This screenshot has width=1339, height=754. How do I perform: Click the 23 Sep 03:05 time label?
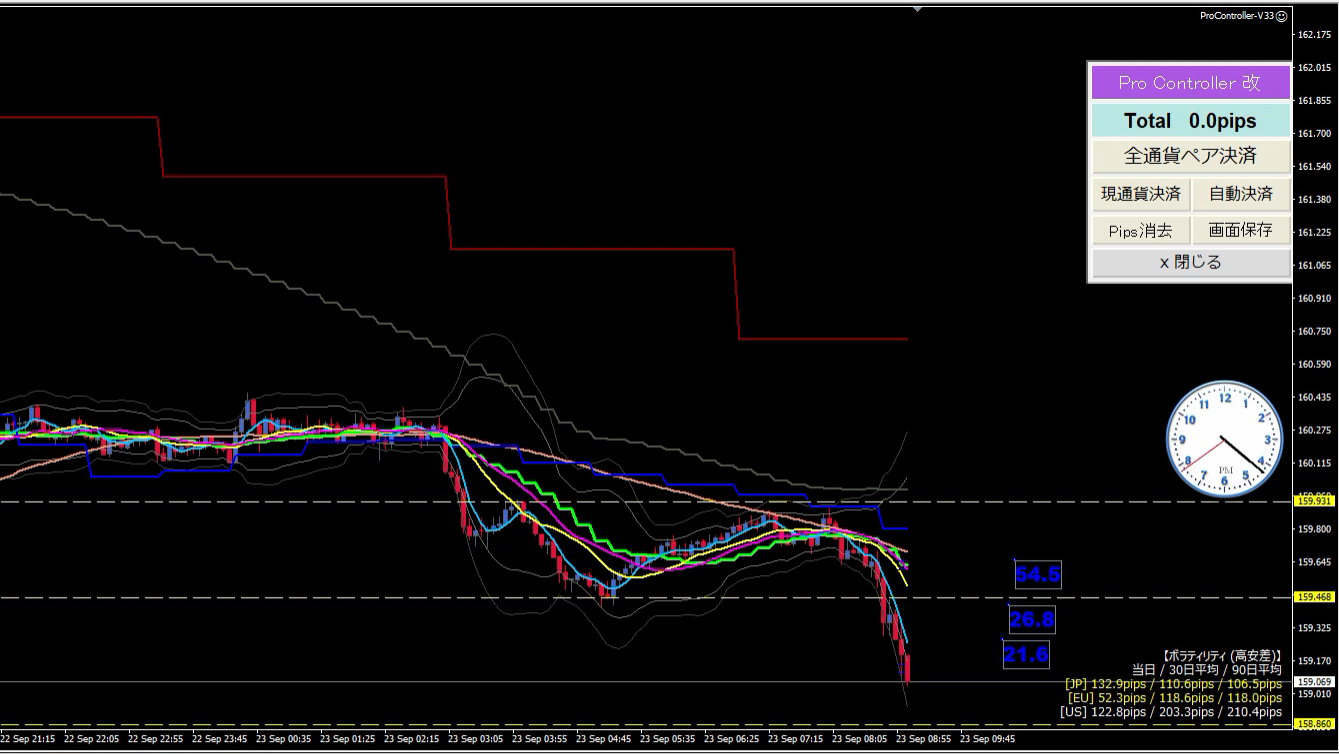(x=478, y=740)
